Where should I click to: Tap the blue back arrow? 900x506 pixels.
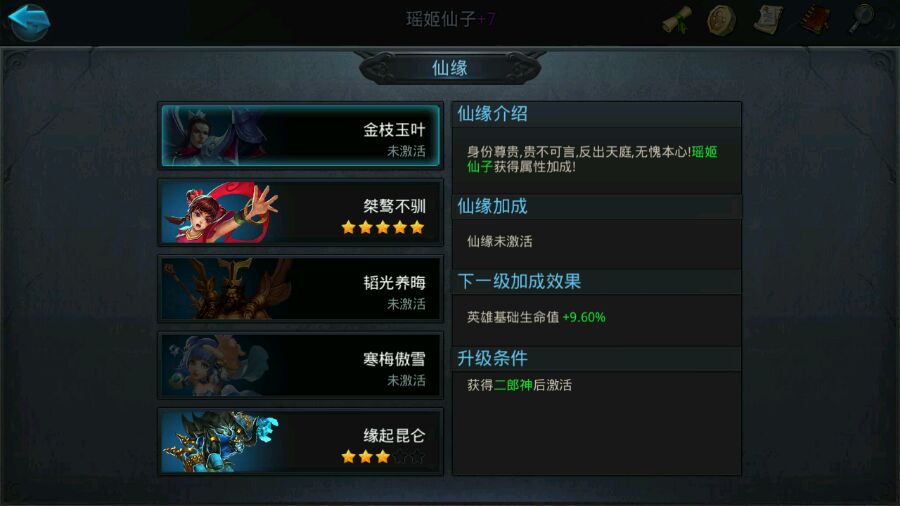pyautogui.click(x=29, y=21)
